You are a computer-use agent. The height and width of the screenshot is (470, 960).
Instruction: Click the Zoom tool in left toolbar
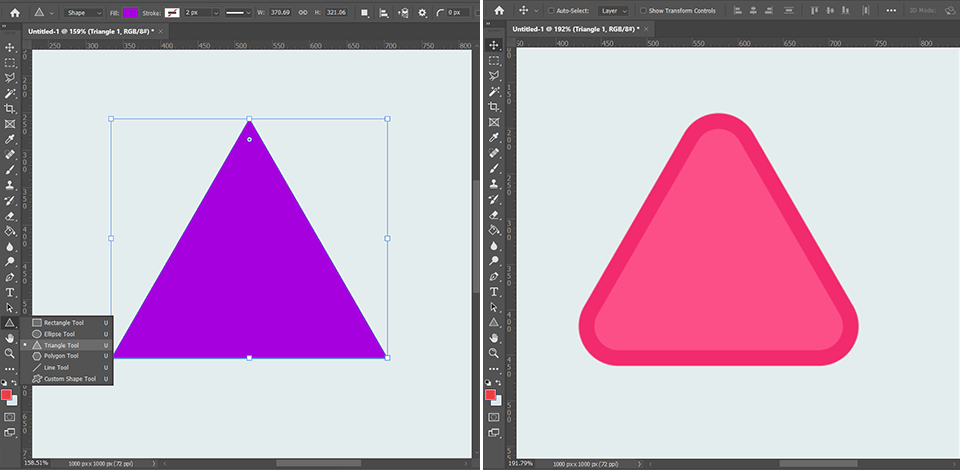[x=10, y=353]
